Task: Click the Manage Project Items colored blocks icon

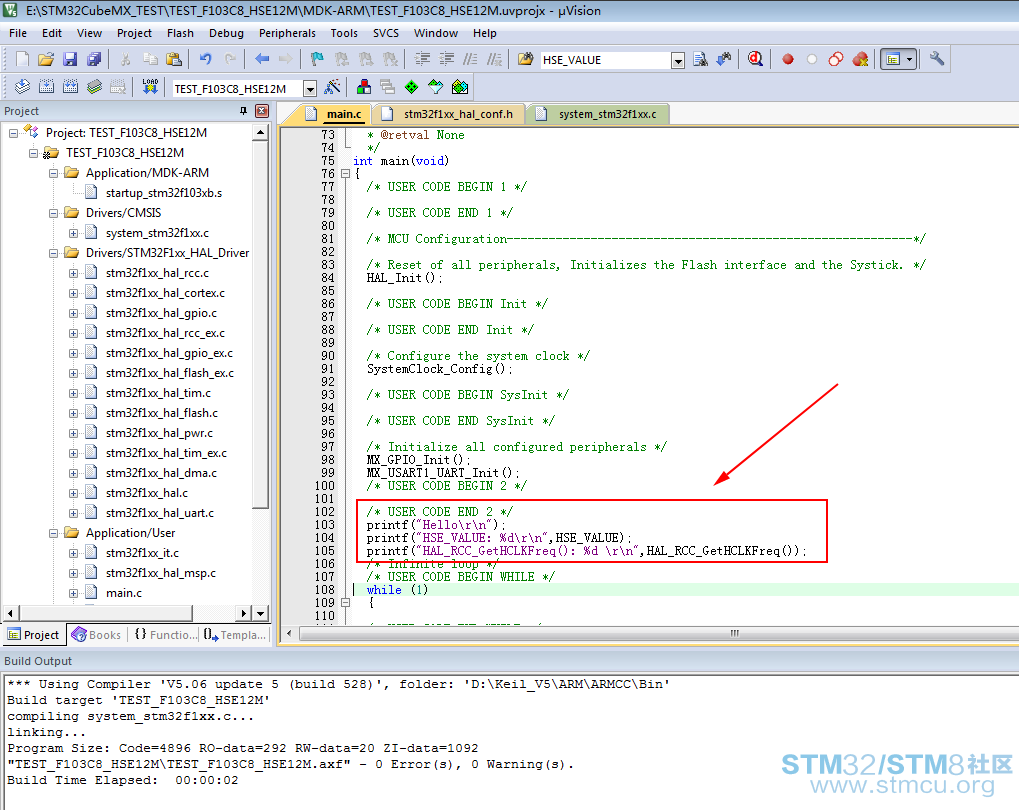Action: [x=364, y=86]
